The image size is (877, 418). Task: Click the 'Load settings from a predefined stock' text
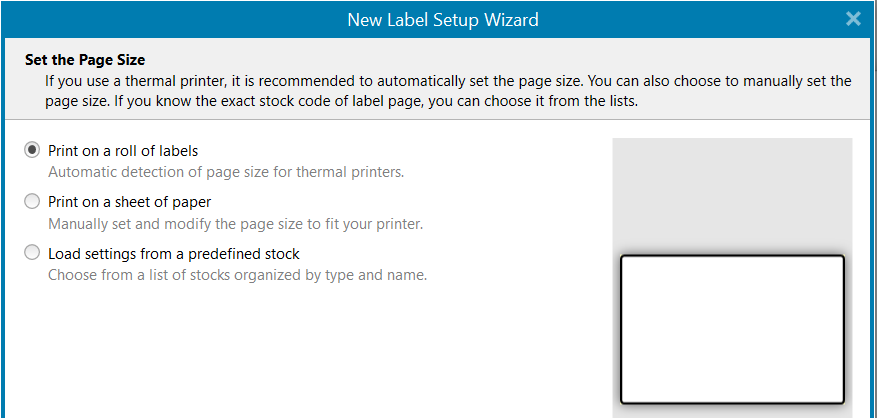pyautogui.click(x=174, y=253)
